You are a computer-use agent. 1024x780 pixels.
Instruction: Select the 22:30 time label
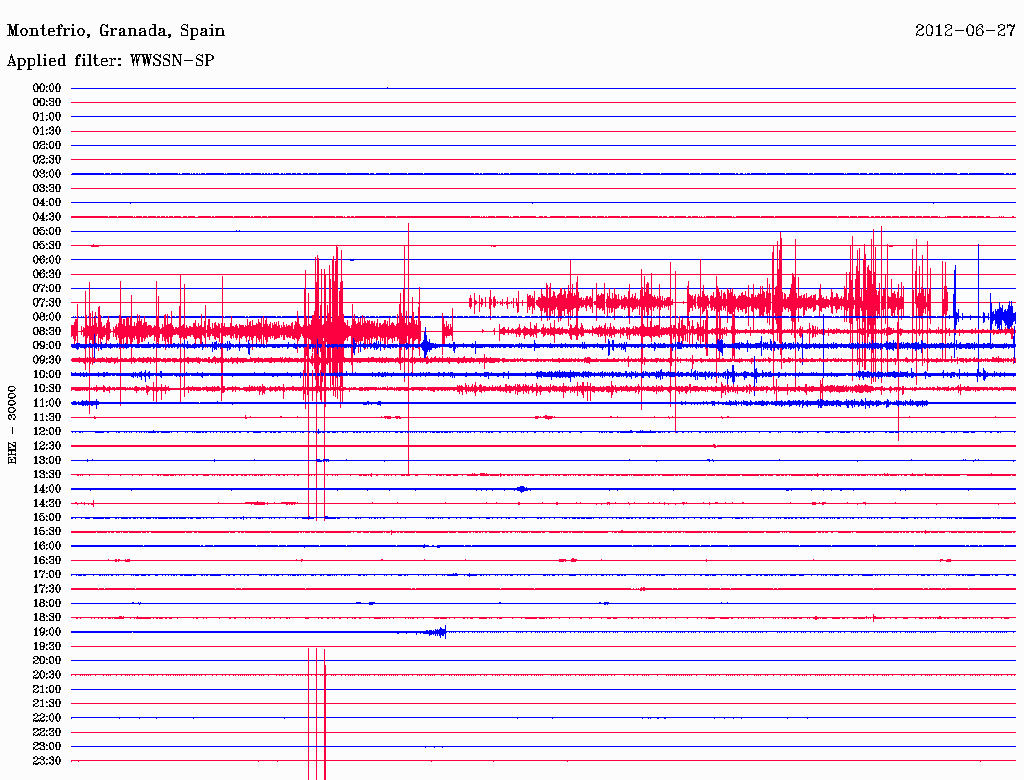(x=47, y=732)
